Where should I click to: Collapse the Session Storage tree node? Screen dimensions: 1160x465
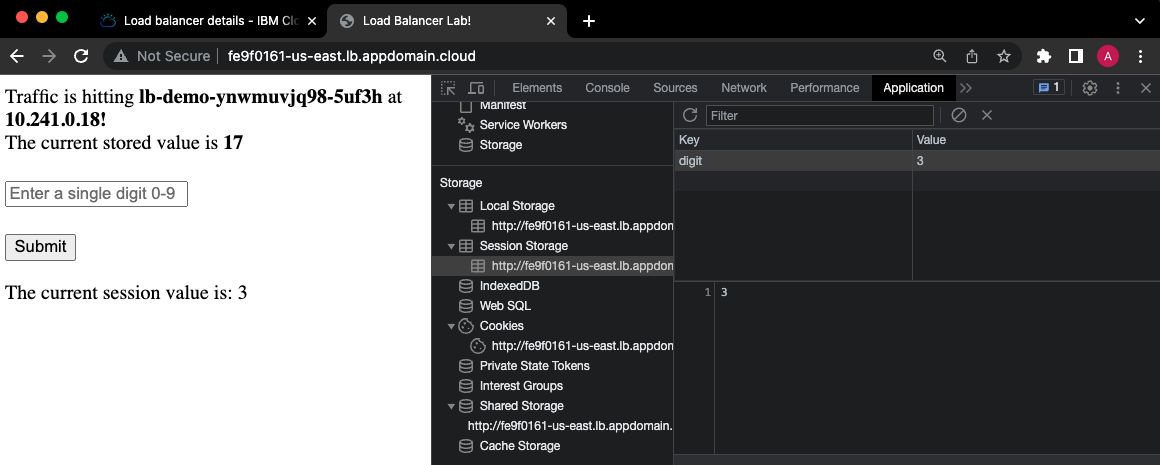451,246
